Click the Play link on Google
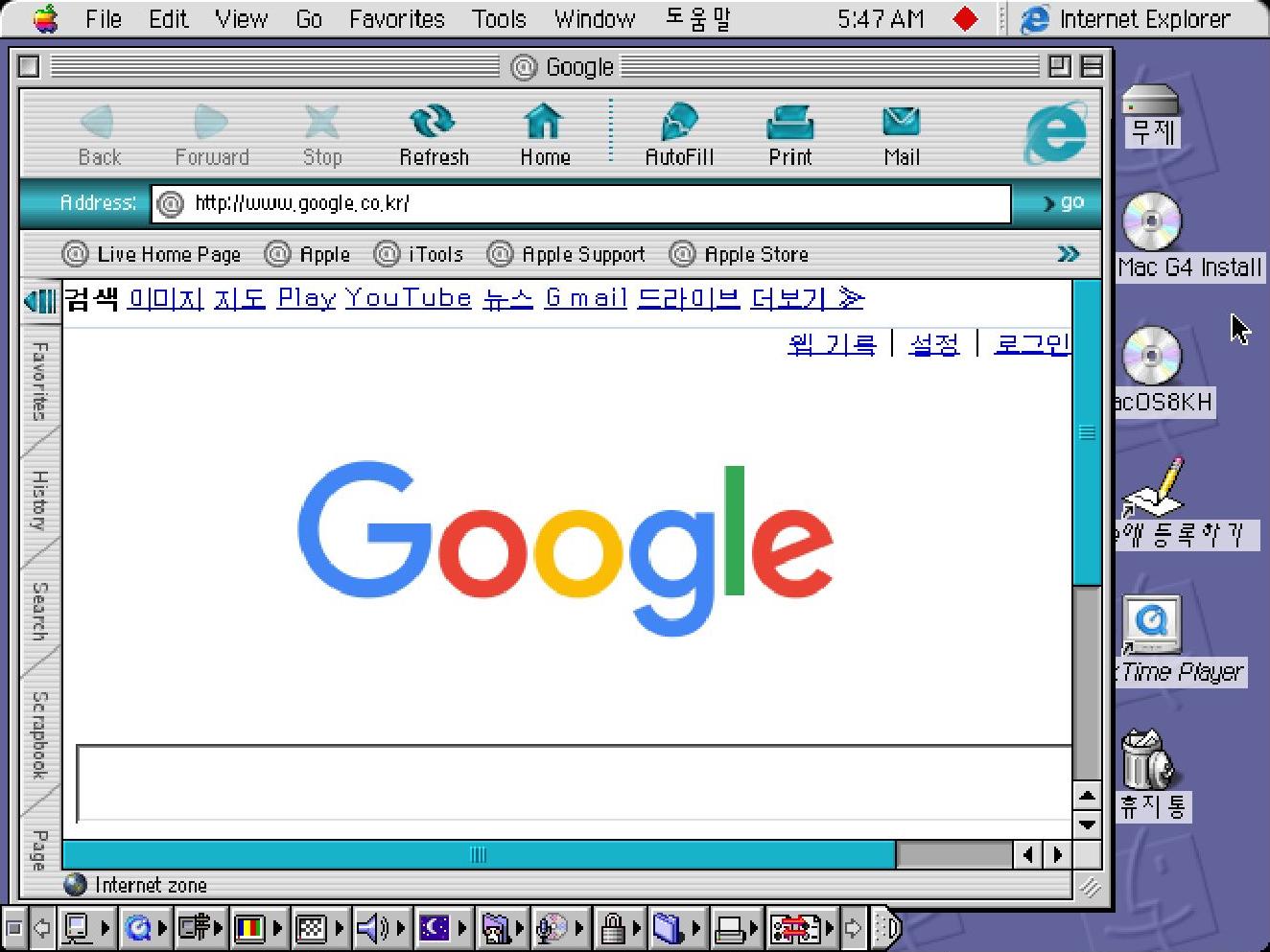This screenshot has width=1270, height=952. pos(306,299)
